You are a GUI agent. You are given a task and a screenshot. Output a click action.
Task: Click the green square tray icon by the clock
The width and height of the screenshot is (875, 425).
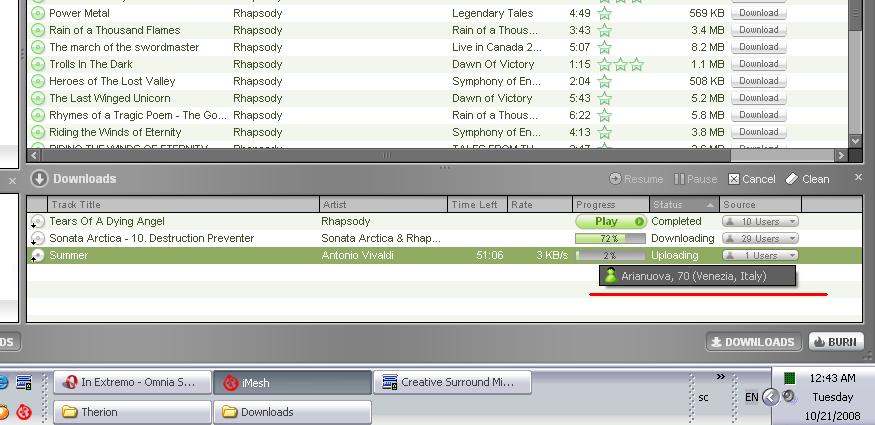(789, 379)
